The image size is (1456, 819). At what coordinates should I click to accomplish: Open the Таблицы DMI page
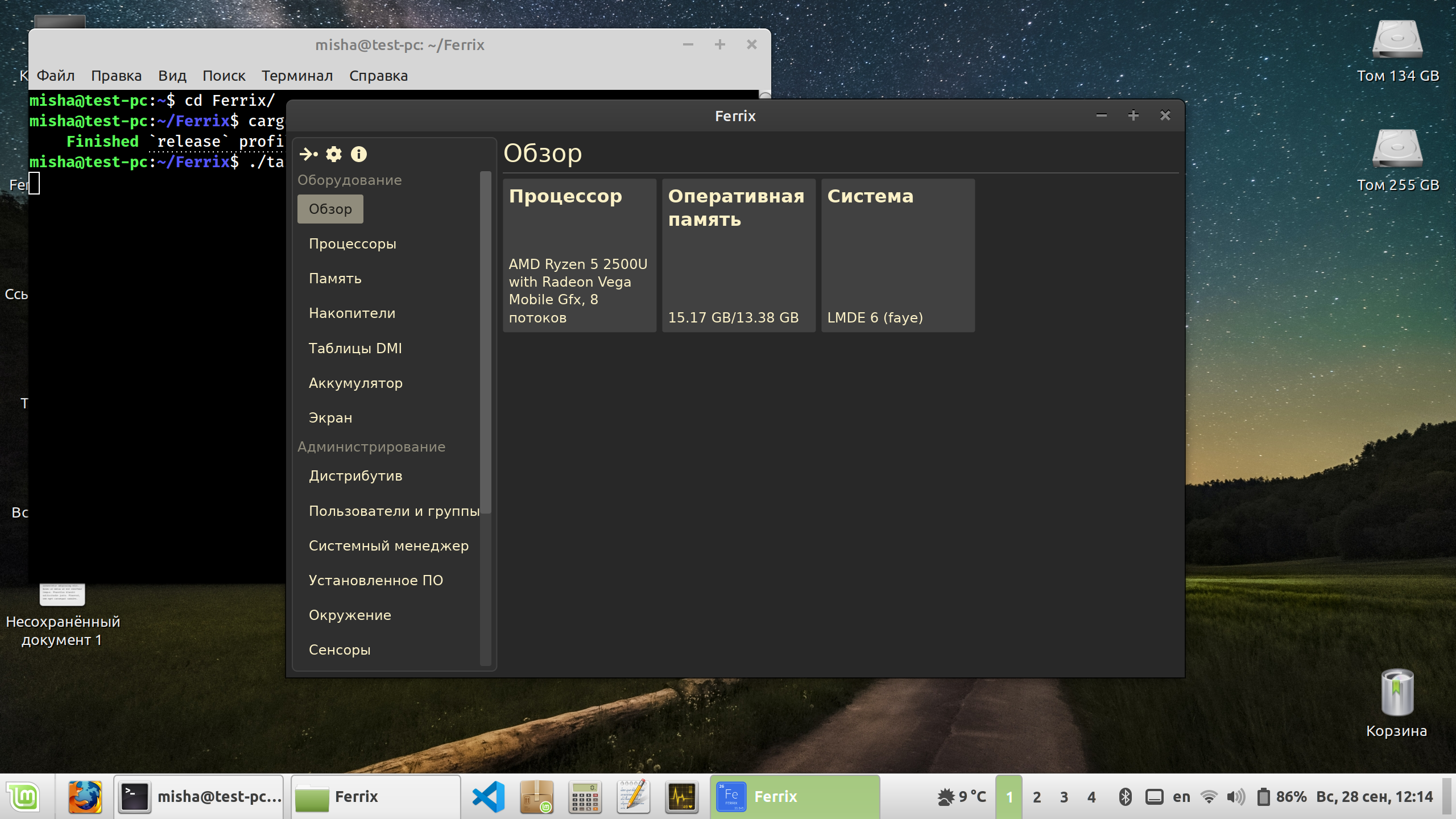[355, 348]
